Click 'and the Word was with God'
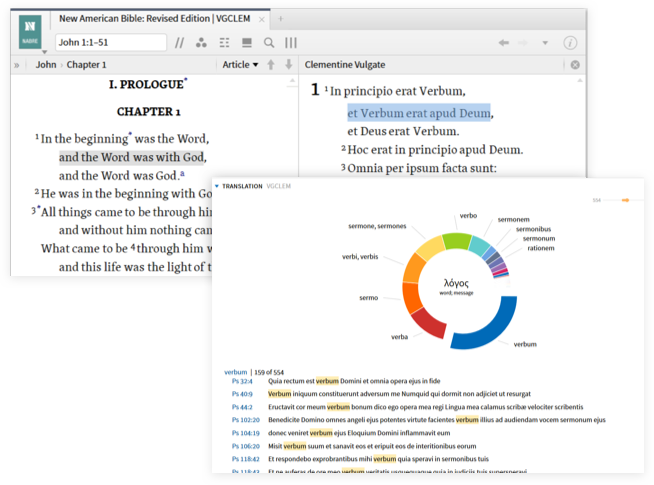654x485 pixels. [x=131, y=157]
